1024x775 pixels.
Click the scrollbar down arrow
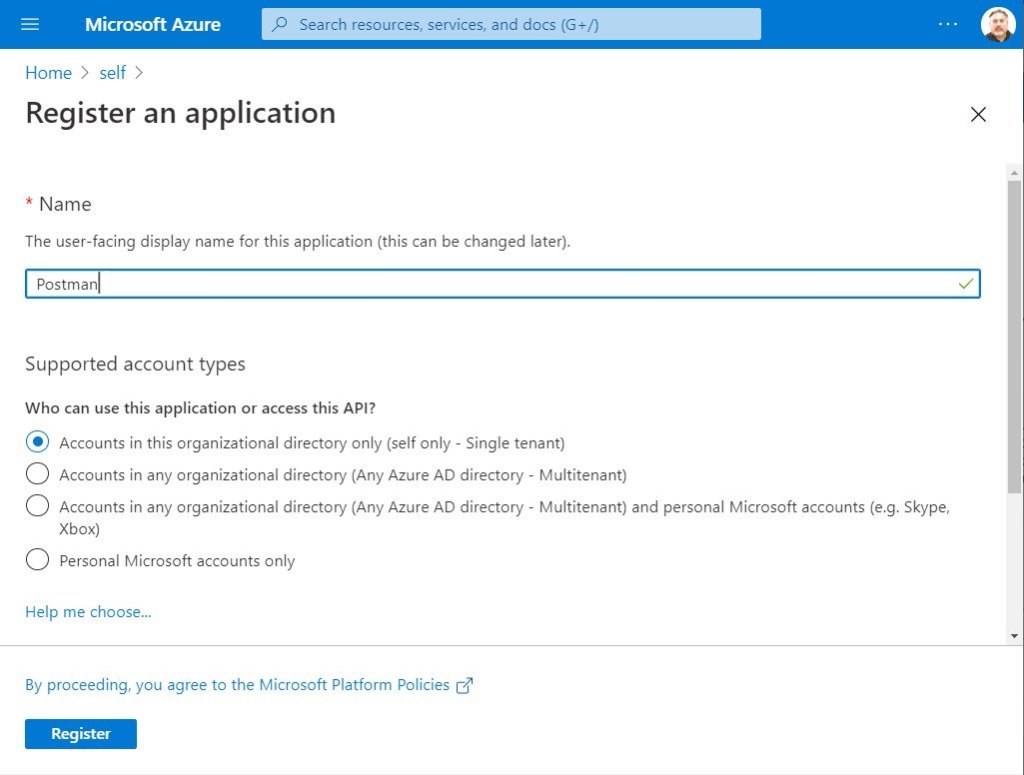tap(1013, 637)
